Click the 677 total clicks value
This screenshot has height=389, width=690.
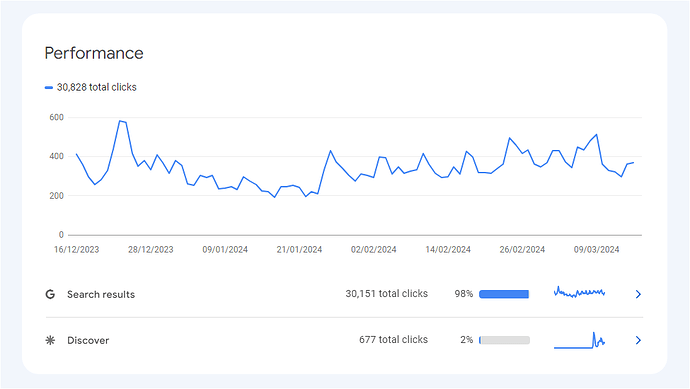coord(393,339)
